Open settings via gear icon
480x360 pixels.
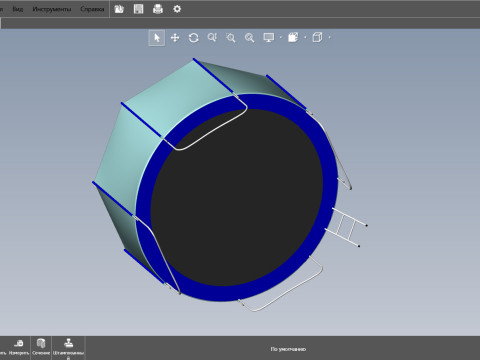click(177, 9)
